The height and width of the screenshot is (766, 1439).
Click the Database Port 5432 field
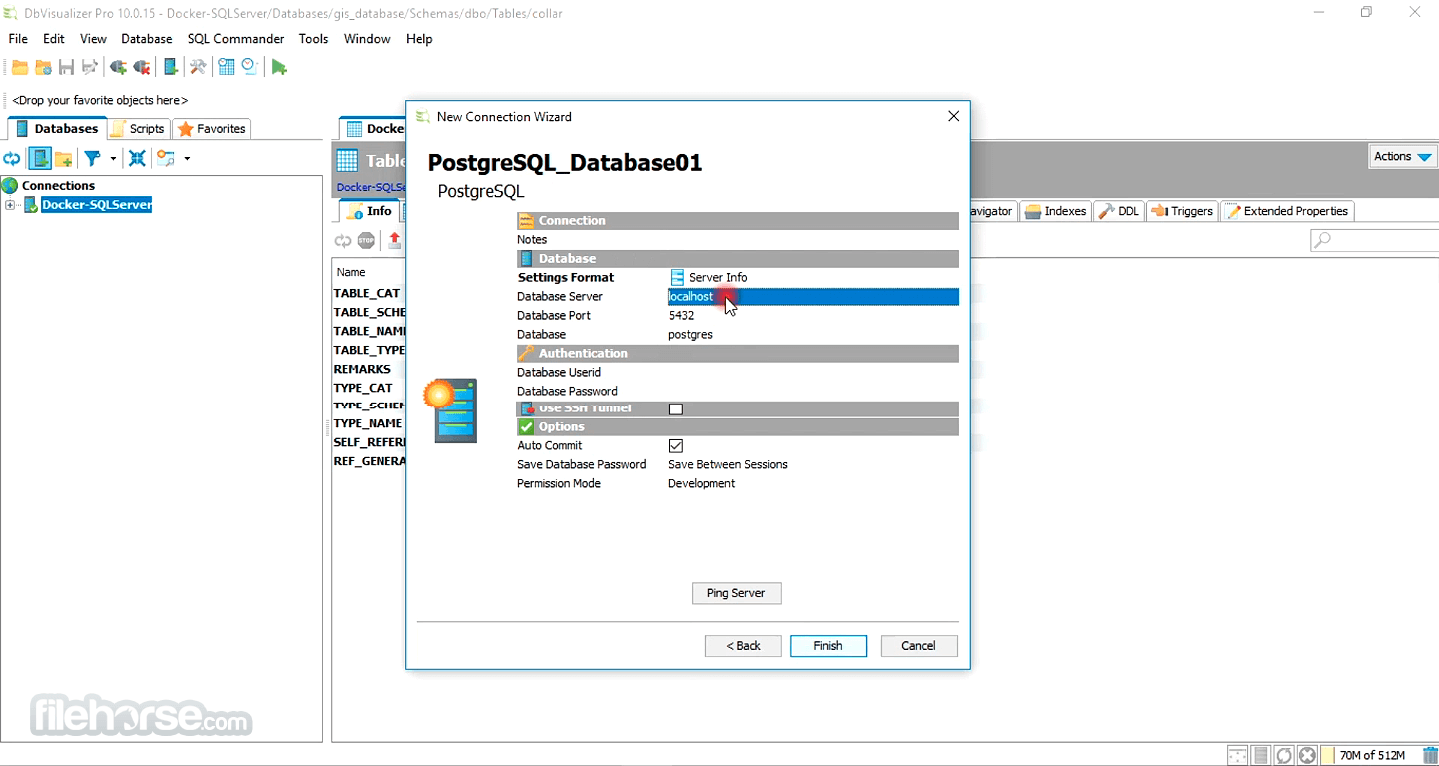(813, 316)
